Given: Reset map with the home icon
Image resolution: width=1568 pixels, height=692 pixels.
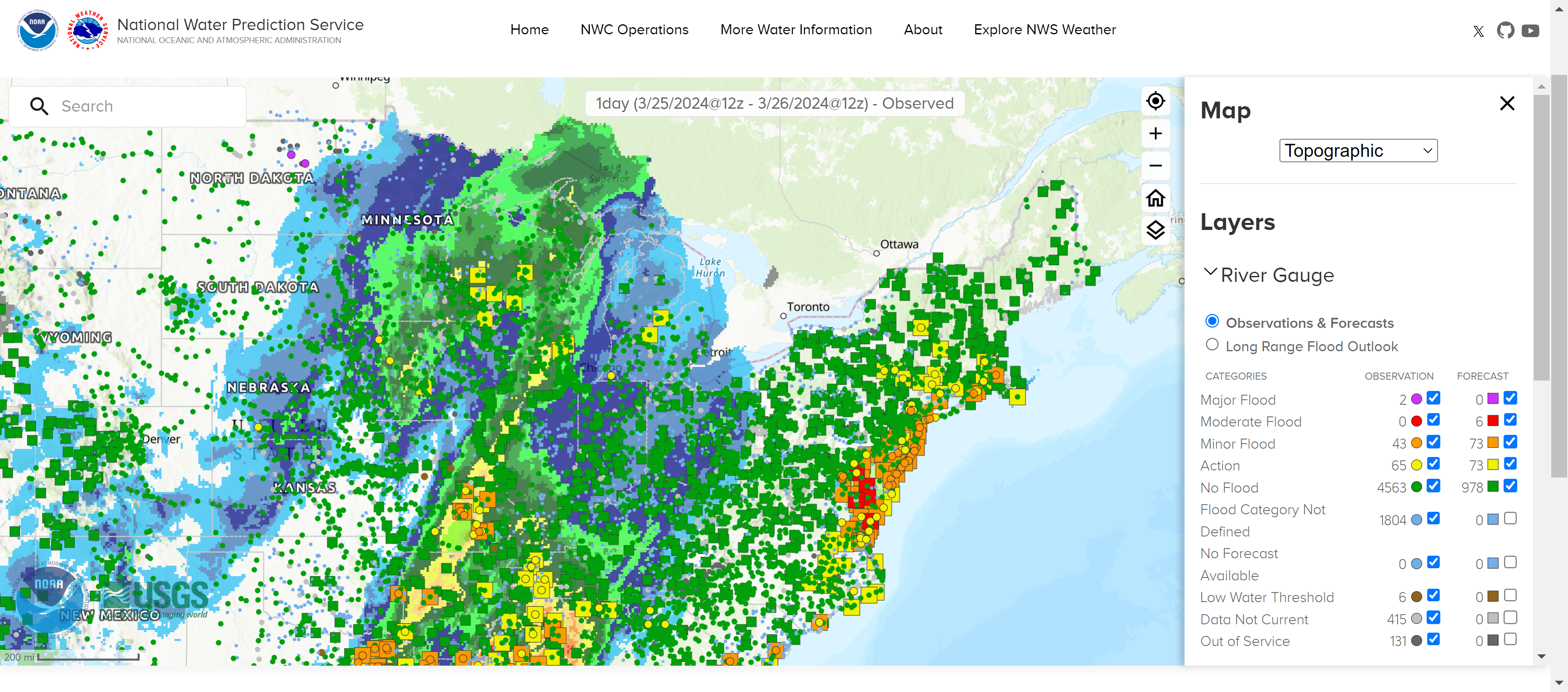Looking at the screenshot, I should pyautogui.click(x=1155, y=198).
